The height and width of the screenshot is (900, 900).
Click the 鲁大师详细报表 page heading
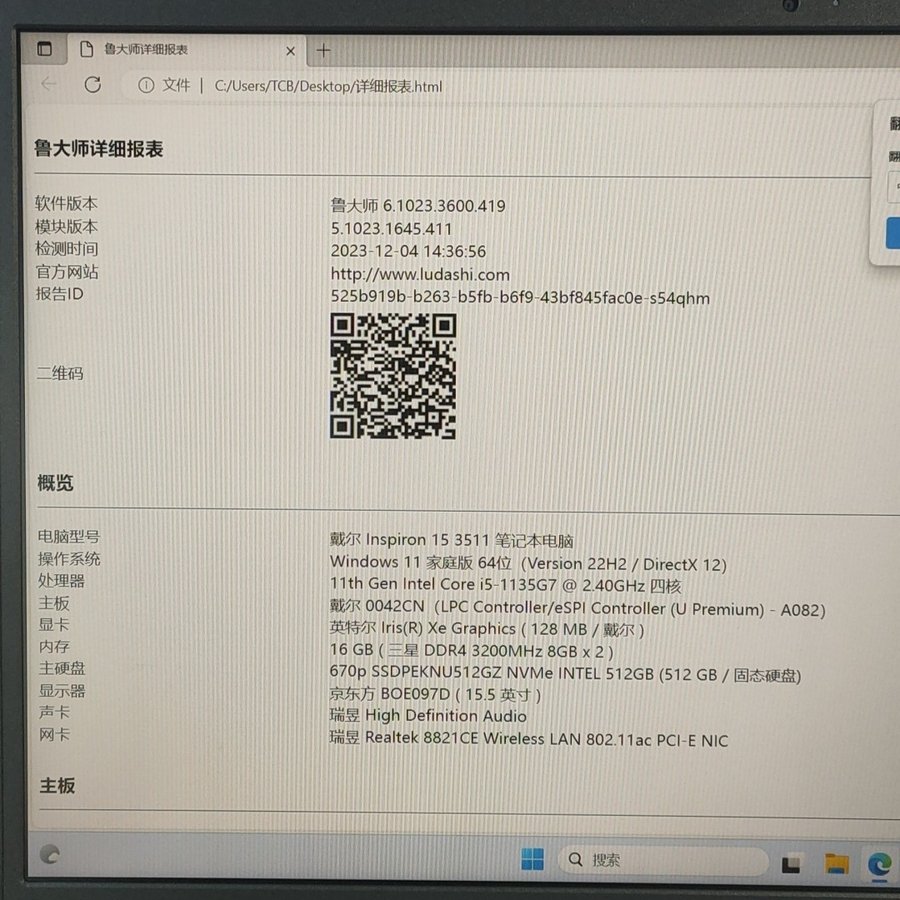(99, 149)
